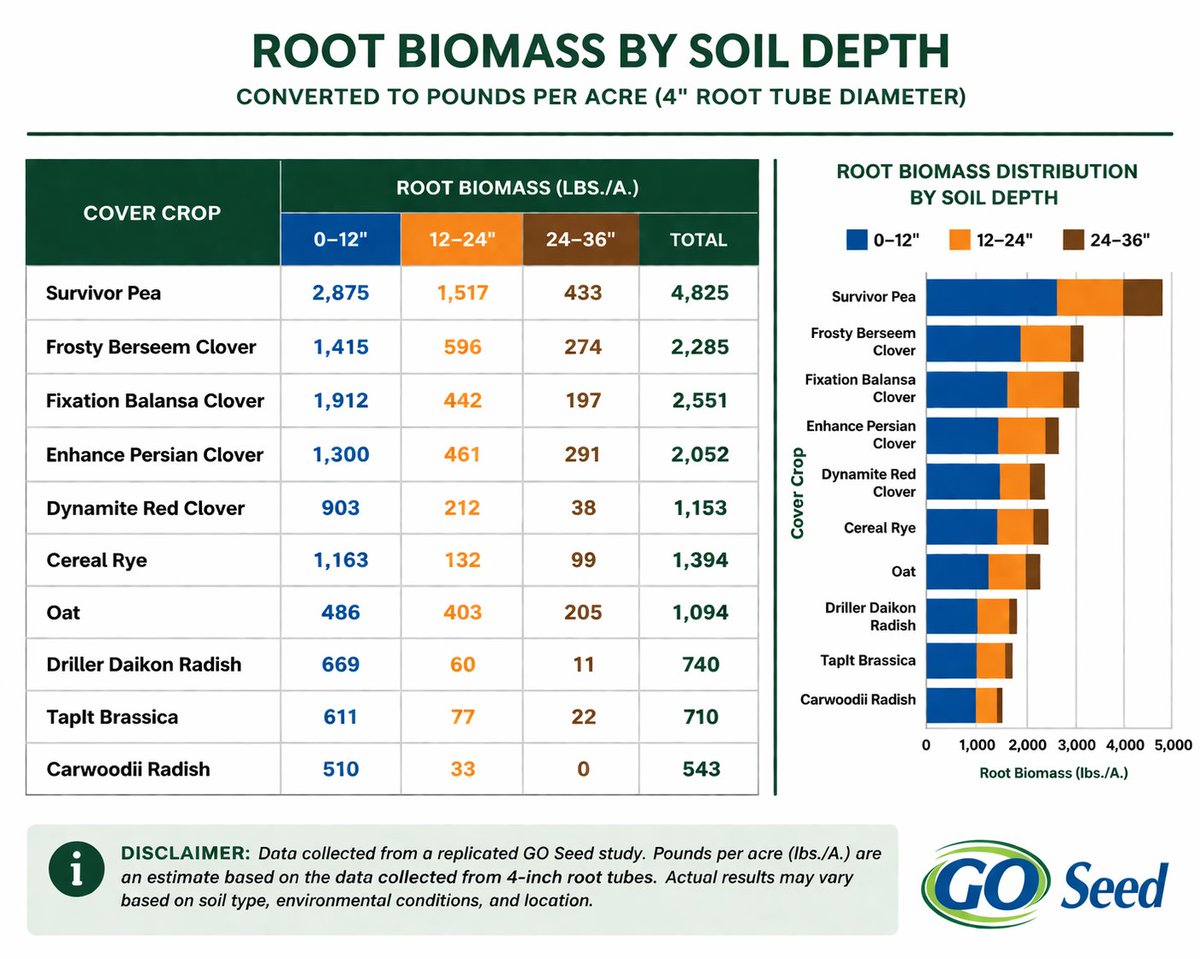Click the ROOT BIOMASS (LBS./A.) header
This screenshot has height=959, width=1200.
pos(518,187)
